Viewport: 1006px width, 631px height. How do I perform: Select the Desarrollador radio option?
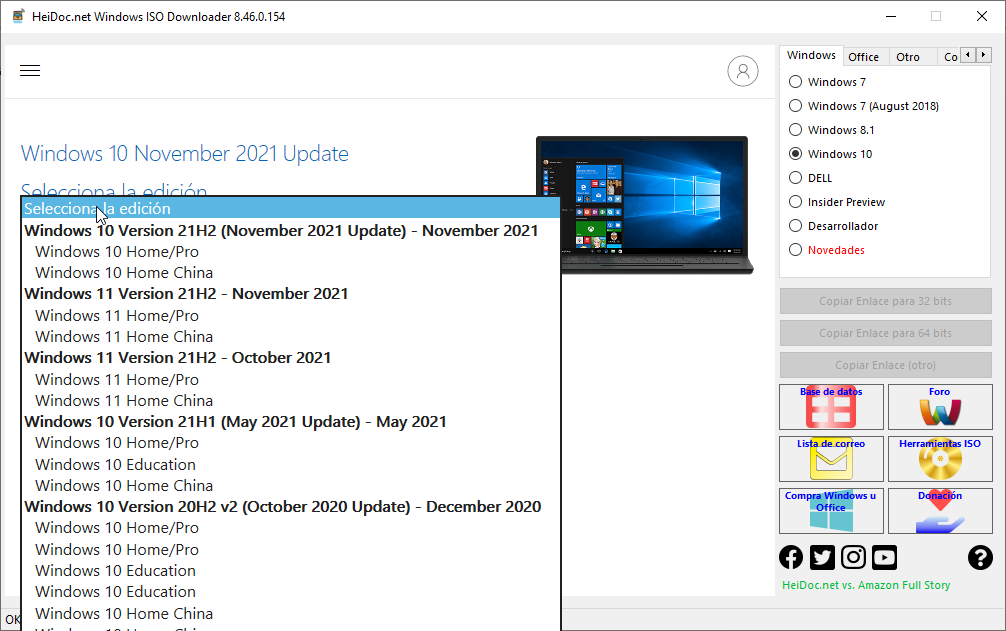click(x=833, y=226)
